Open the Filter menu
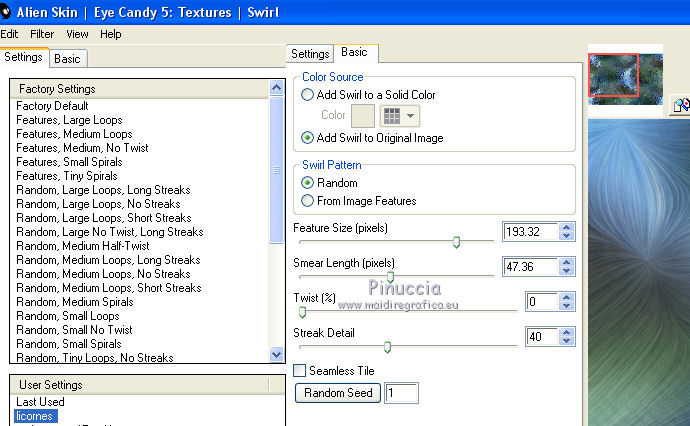Viewport: 690px width, 426px height. point(42,34)
